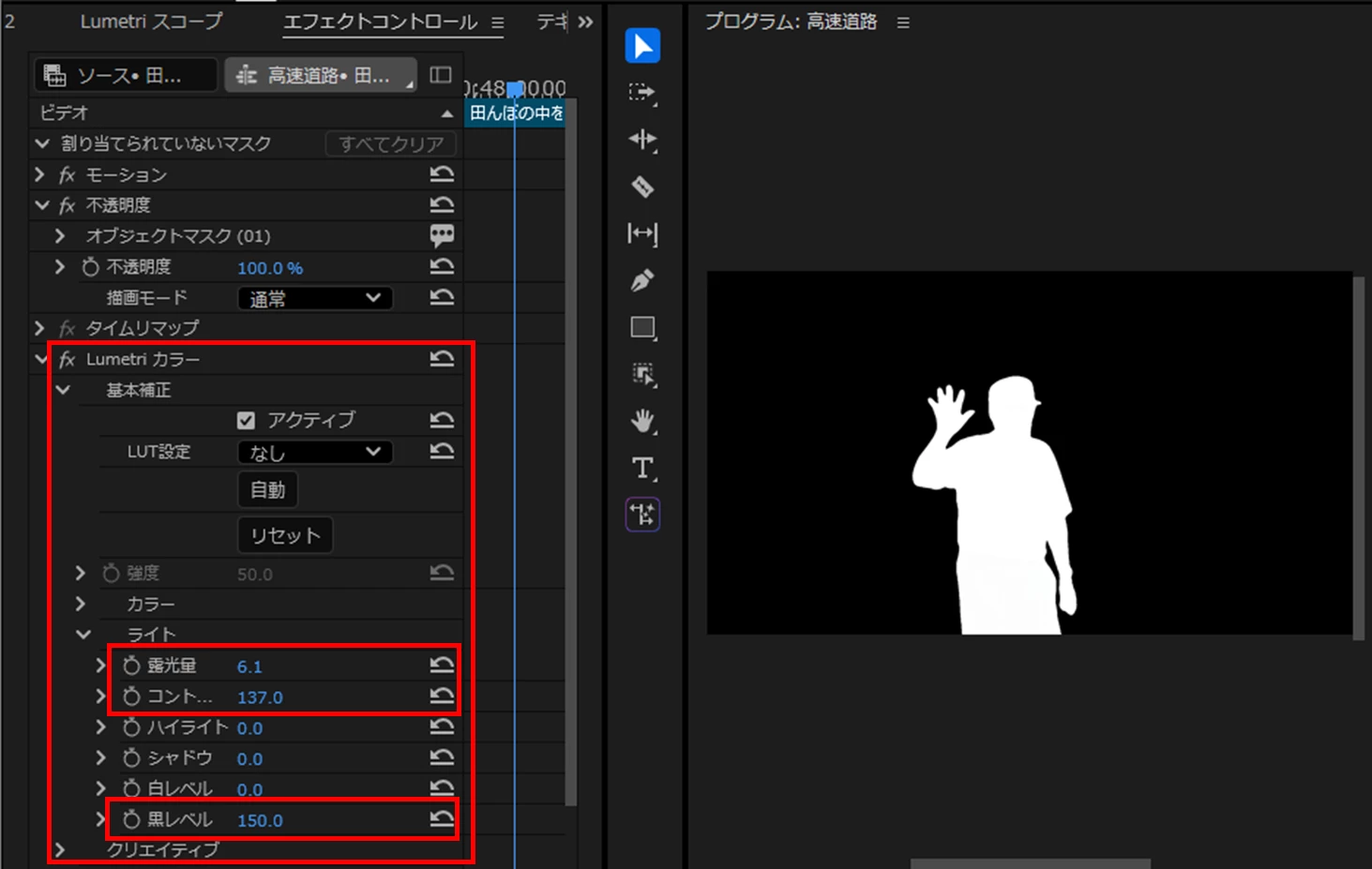This screenshot has width=1372, height=869.
Task: Toggle animation stopwatch for 黒レベル
Action: [131, 819]
